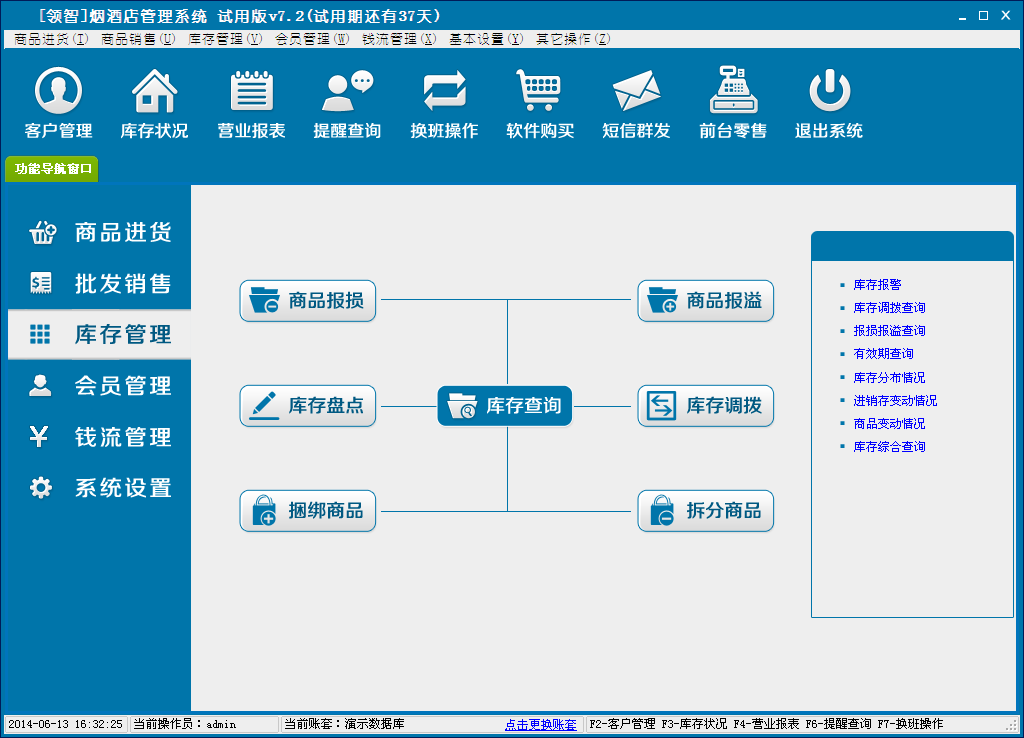Click the 库存报警 link
Screen dimensions: 1024x738
coord(877,285)
